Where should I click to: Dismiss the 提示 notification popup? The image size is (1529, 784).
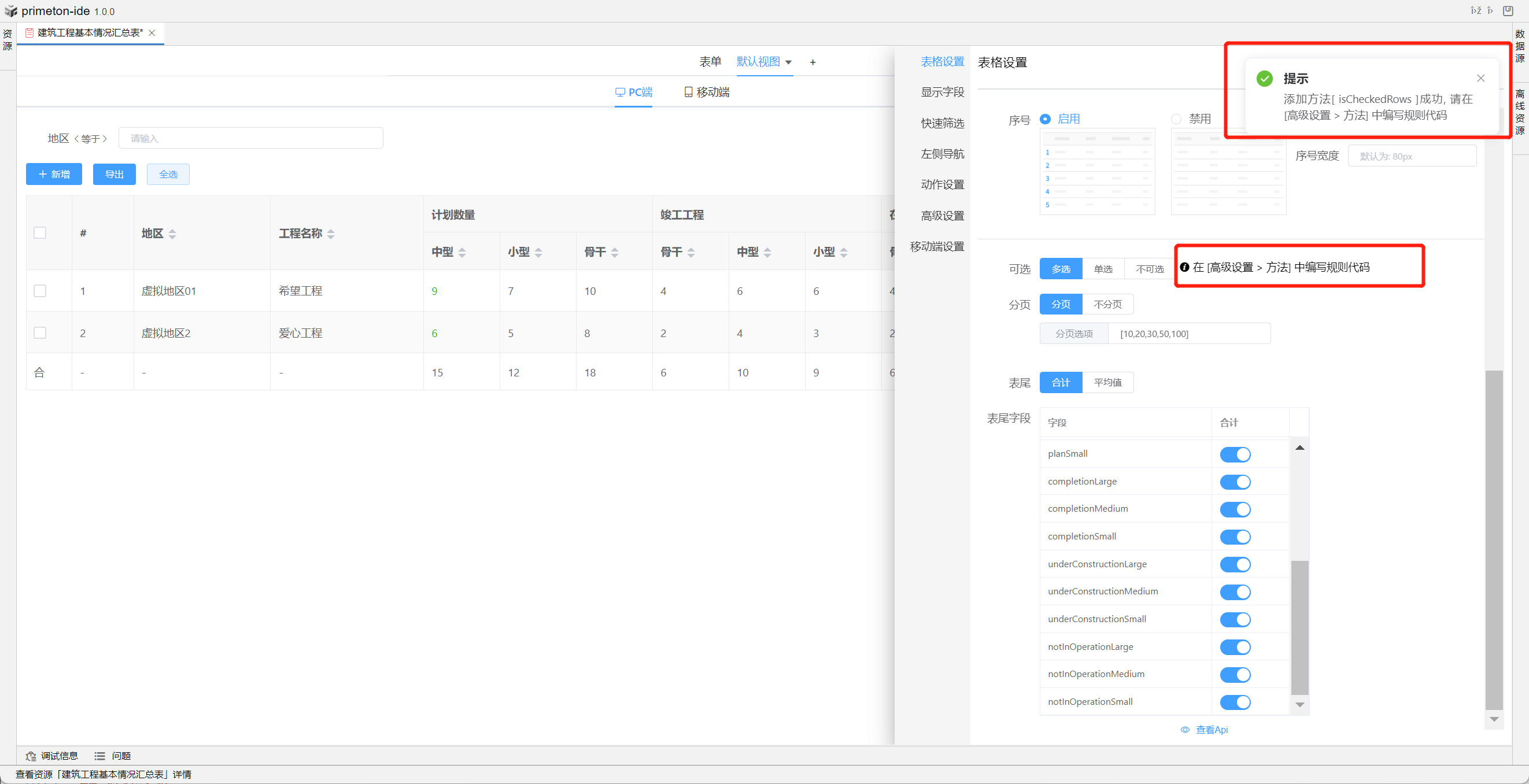point(1480,78)
